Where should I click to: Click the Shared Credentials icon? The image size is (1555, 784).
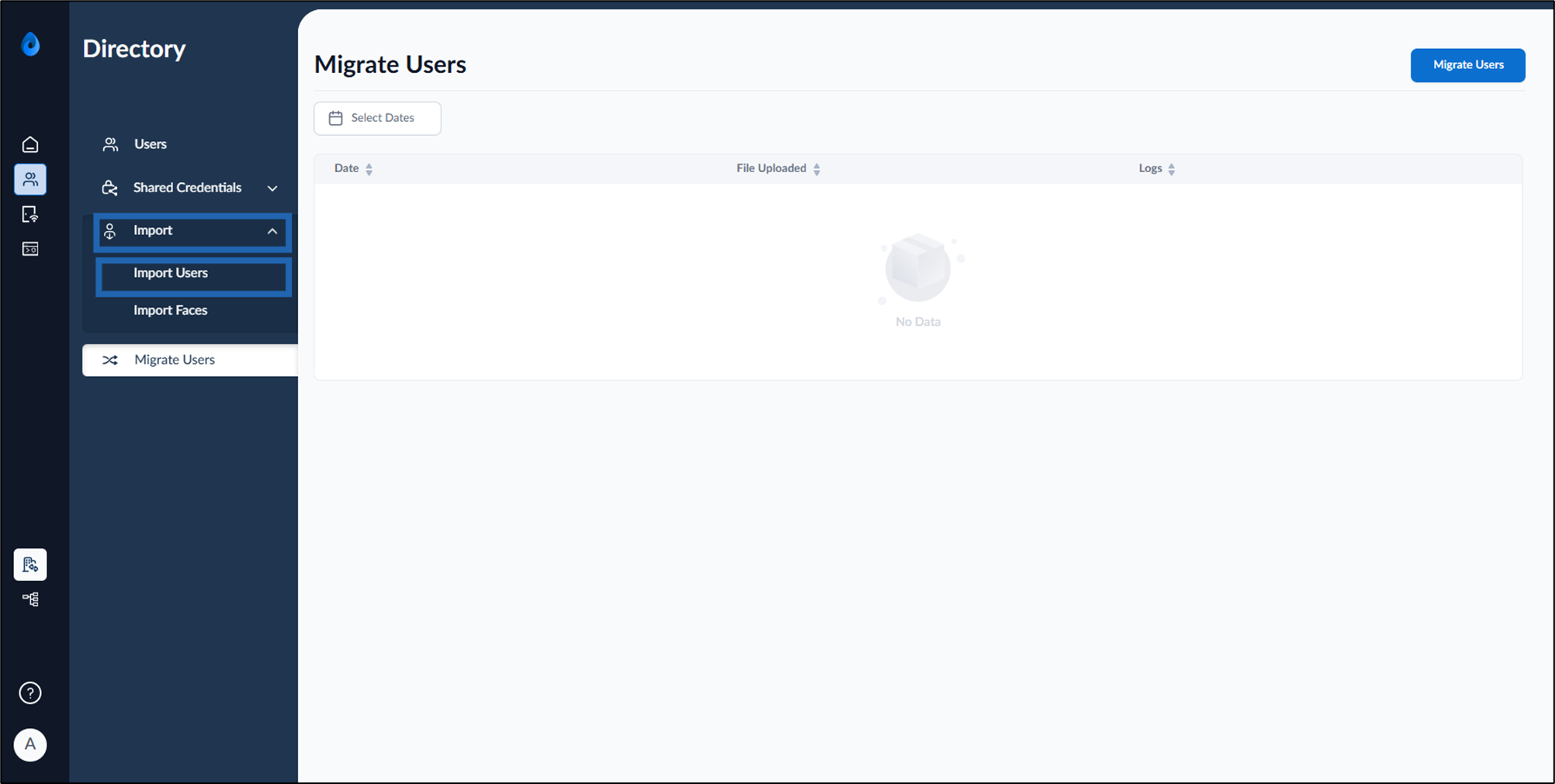pyautogui.click(x=110, y=188)
